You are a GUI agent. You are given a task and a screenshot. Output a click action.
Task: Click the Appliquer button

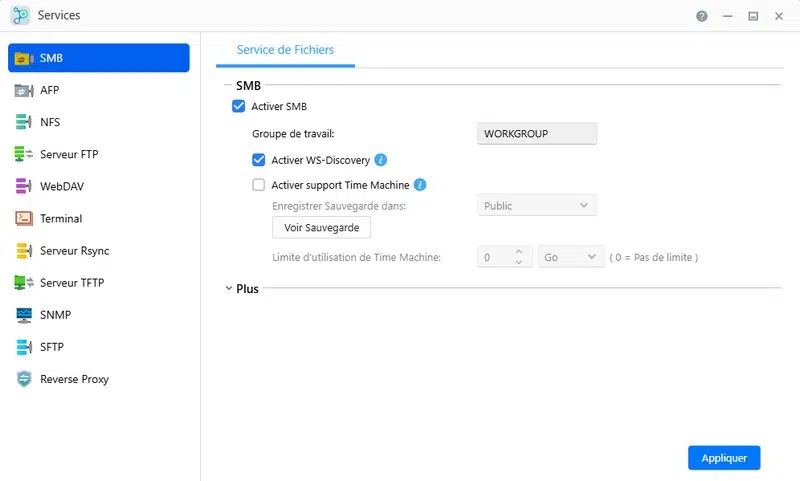[x=724, y=457]
